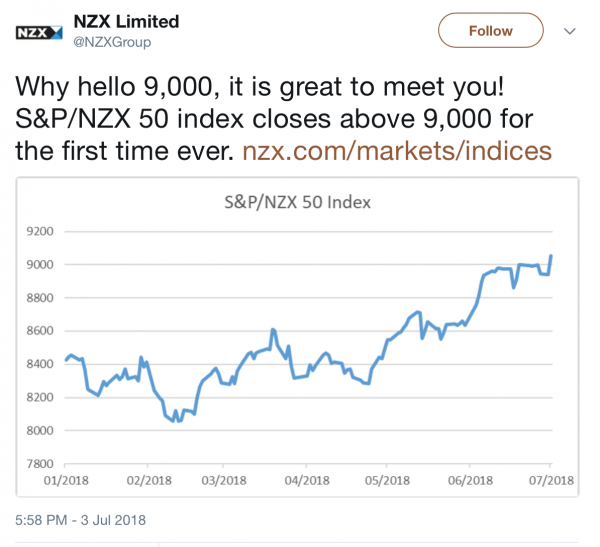Viewport: 600px width, 547px height.
Task: Click the 9000 y-axis label
Action: pos(40,265)
